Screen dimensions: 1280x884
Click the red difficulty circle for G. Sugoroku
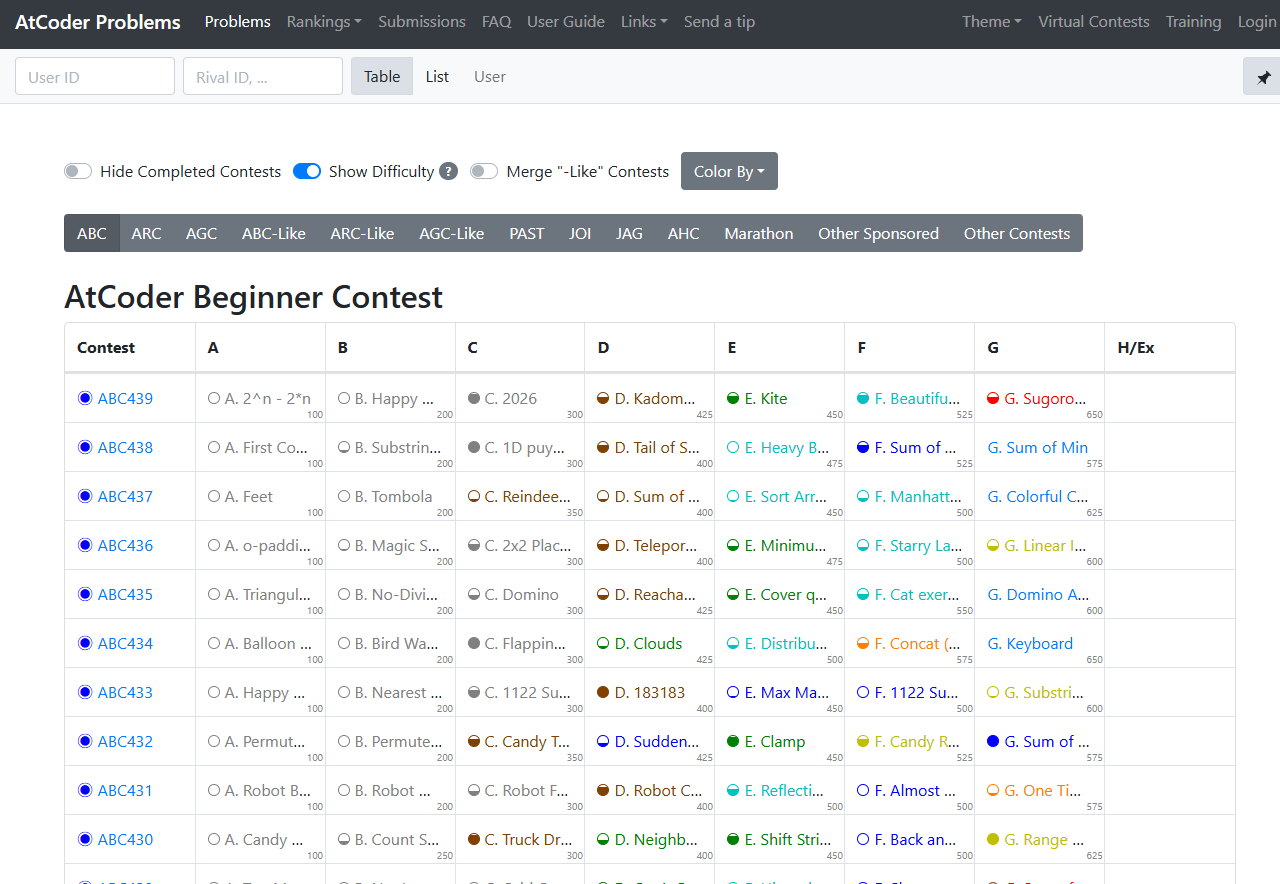tap(993, 398)
